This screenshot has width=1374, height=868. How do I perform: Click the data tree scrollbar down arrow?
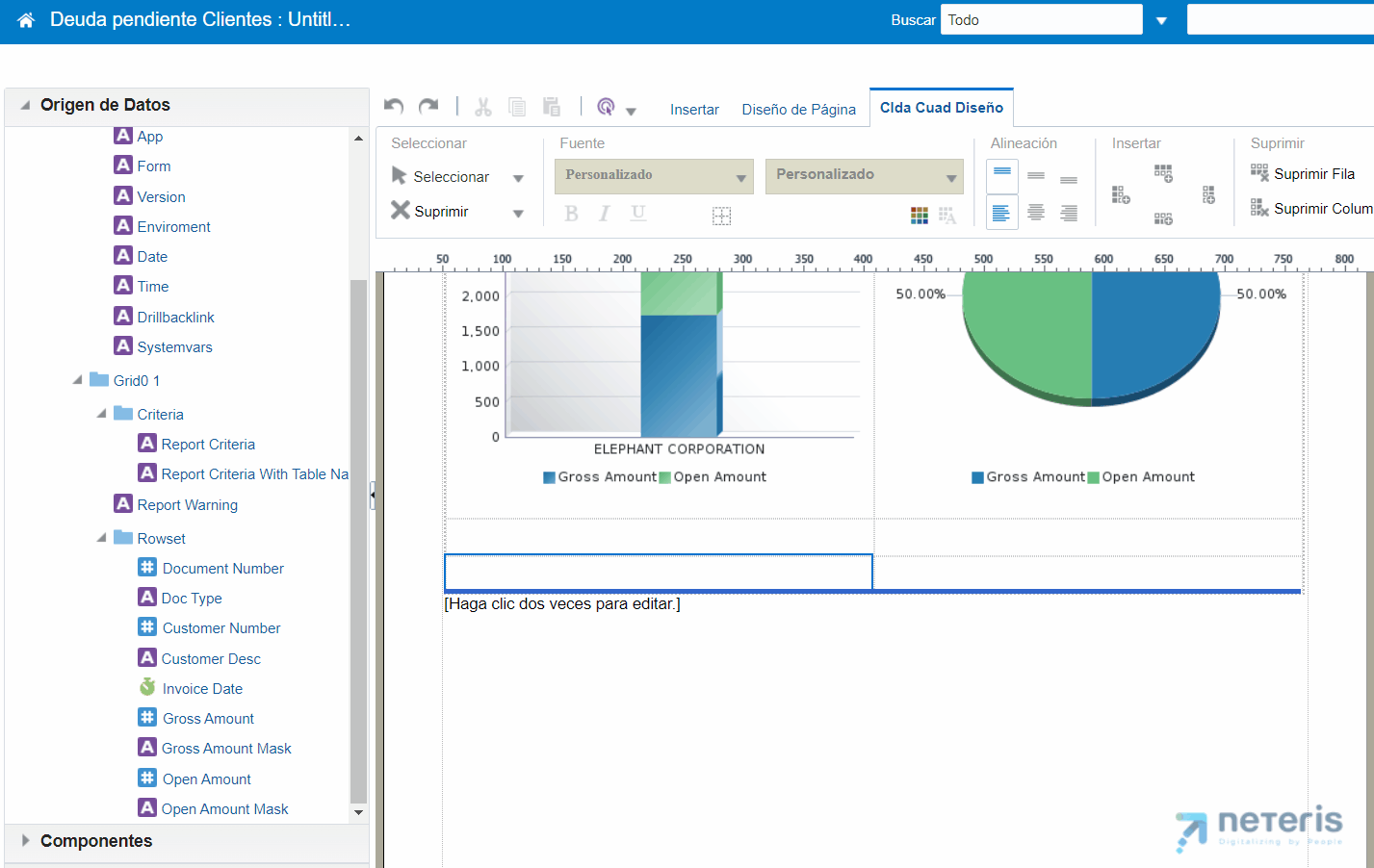tap(358, 812)
